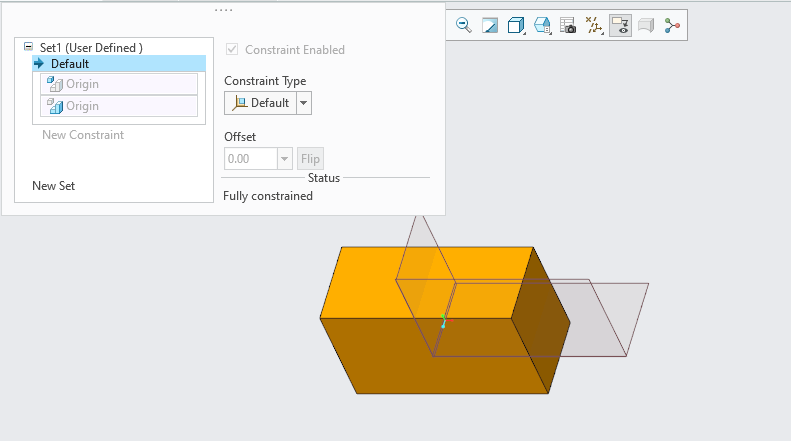
Task: Select the Default constraint row
Action: point(119,64)
